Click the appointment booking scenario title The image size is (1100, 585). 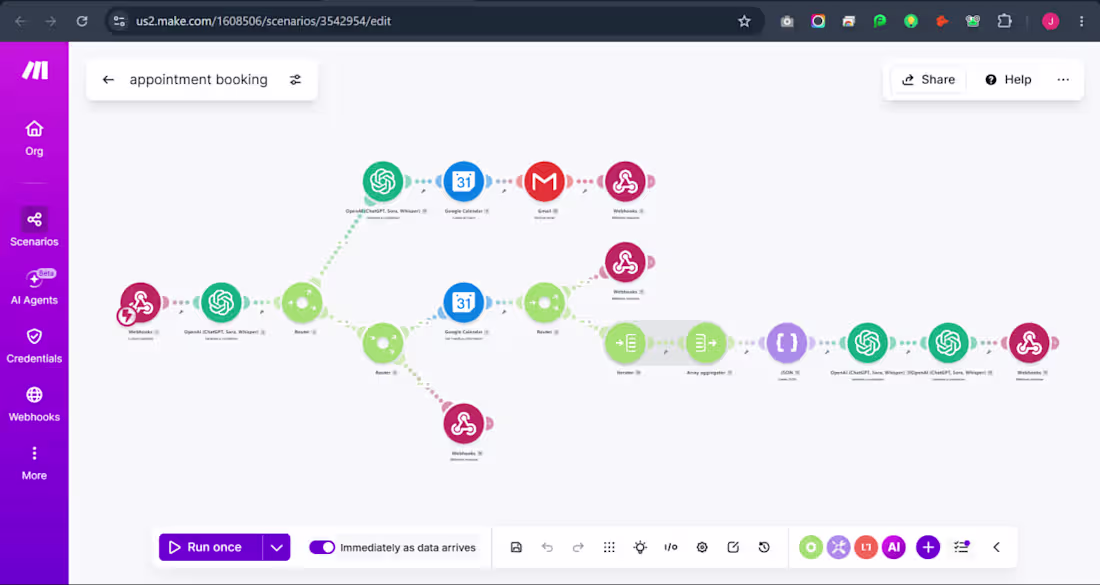[199, 80]
